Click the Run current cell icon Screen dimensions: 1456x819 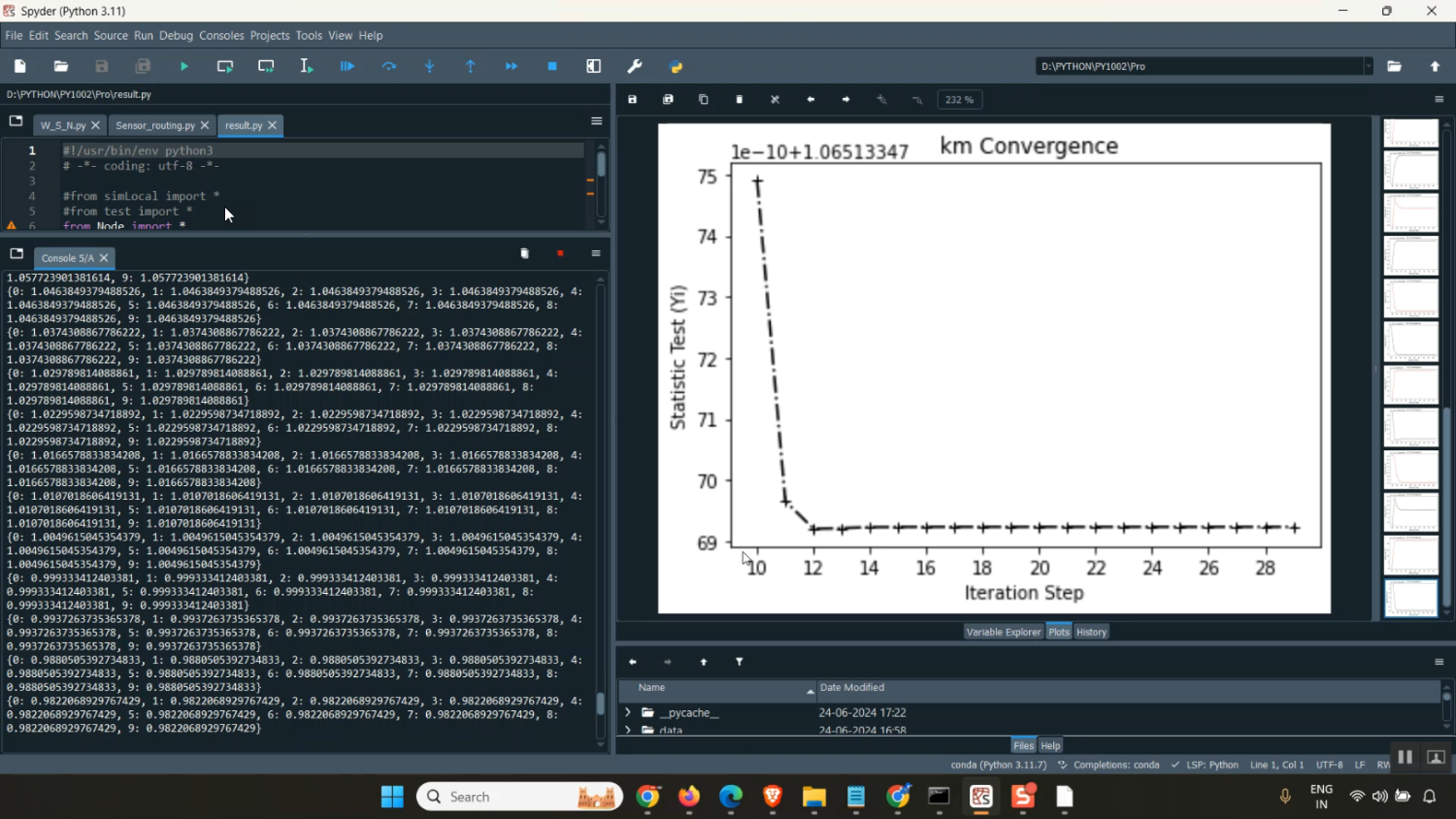[225, 67]
